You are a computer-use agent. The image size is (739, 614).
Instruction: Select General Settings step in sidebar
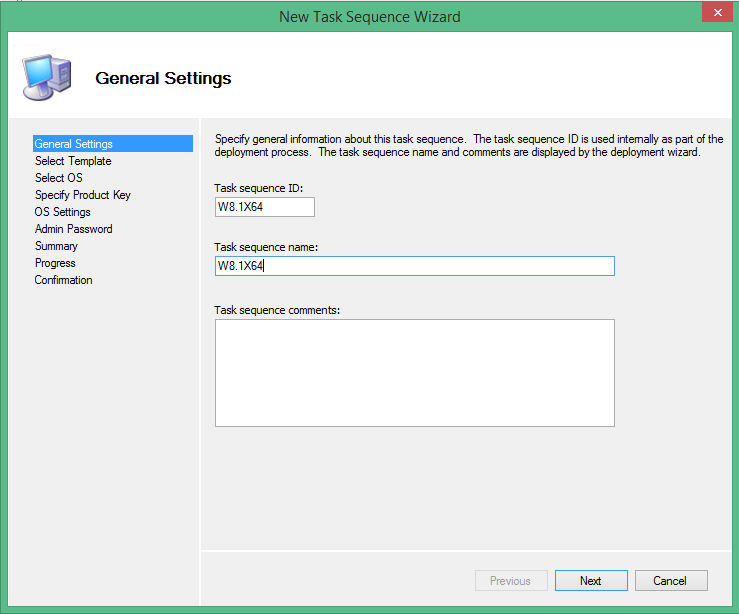(x=74, y=144)
